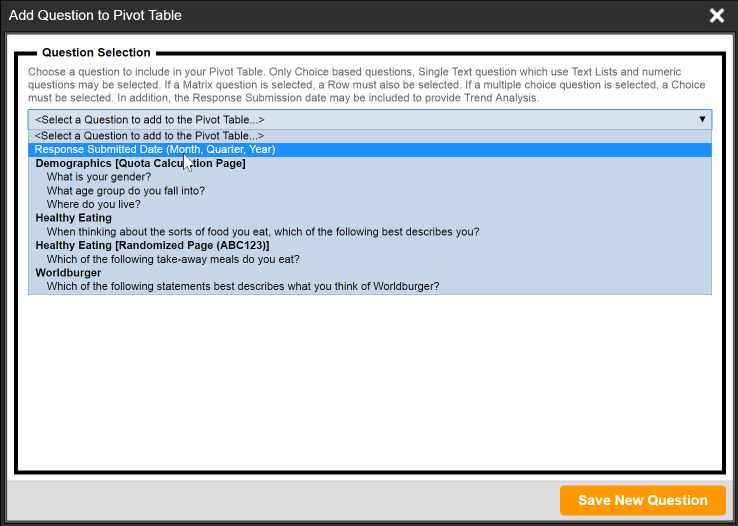Select 'What age group do you fall into?'

126,191
